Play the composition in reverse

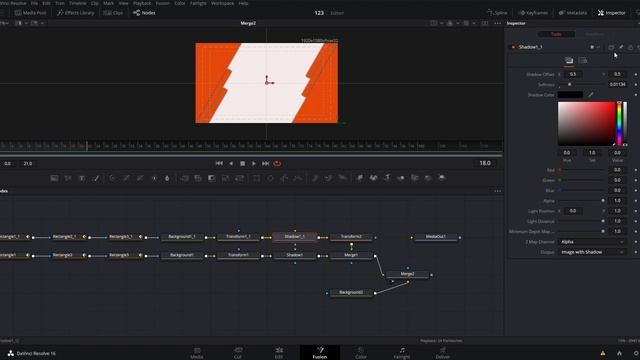(231, 163)
